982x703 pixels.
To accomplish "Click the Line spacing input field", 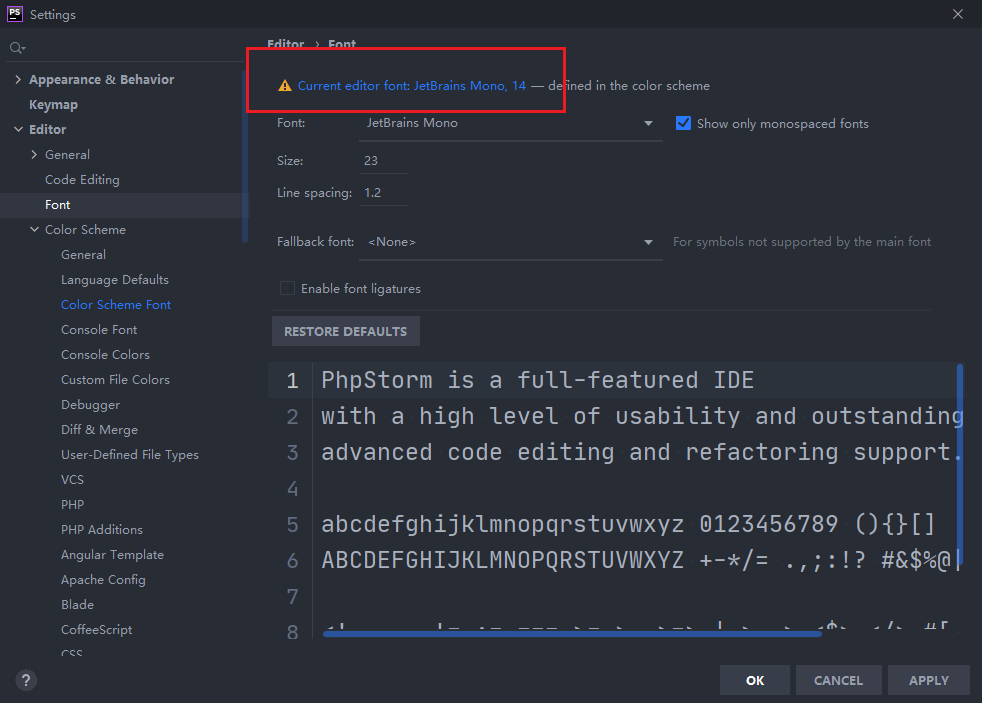I will pyautogui.click(x=384, y=193).
